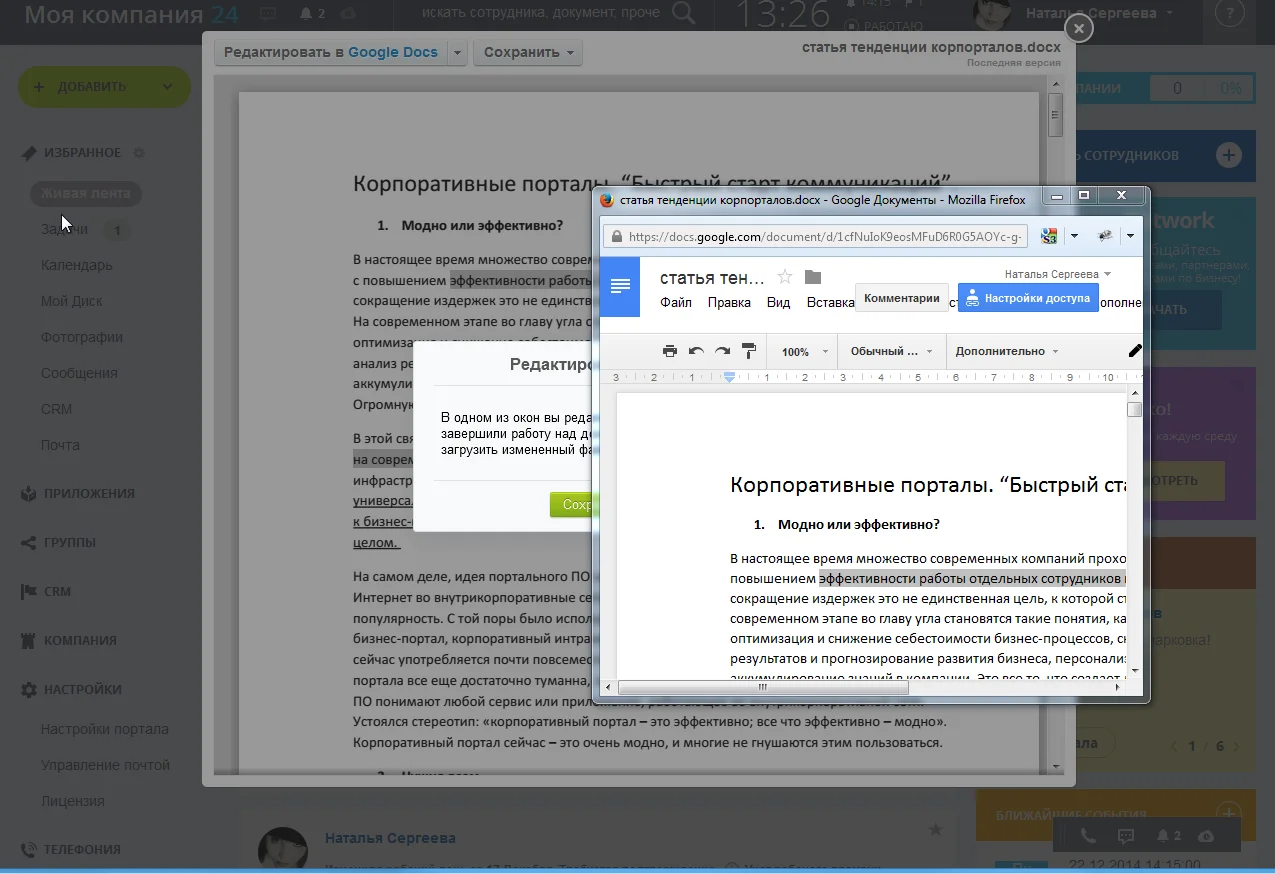Open the Вставка menu in Google Docs
The height and width of the screenshot is (874, 1275).
point(830,302)
